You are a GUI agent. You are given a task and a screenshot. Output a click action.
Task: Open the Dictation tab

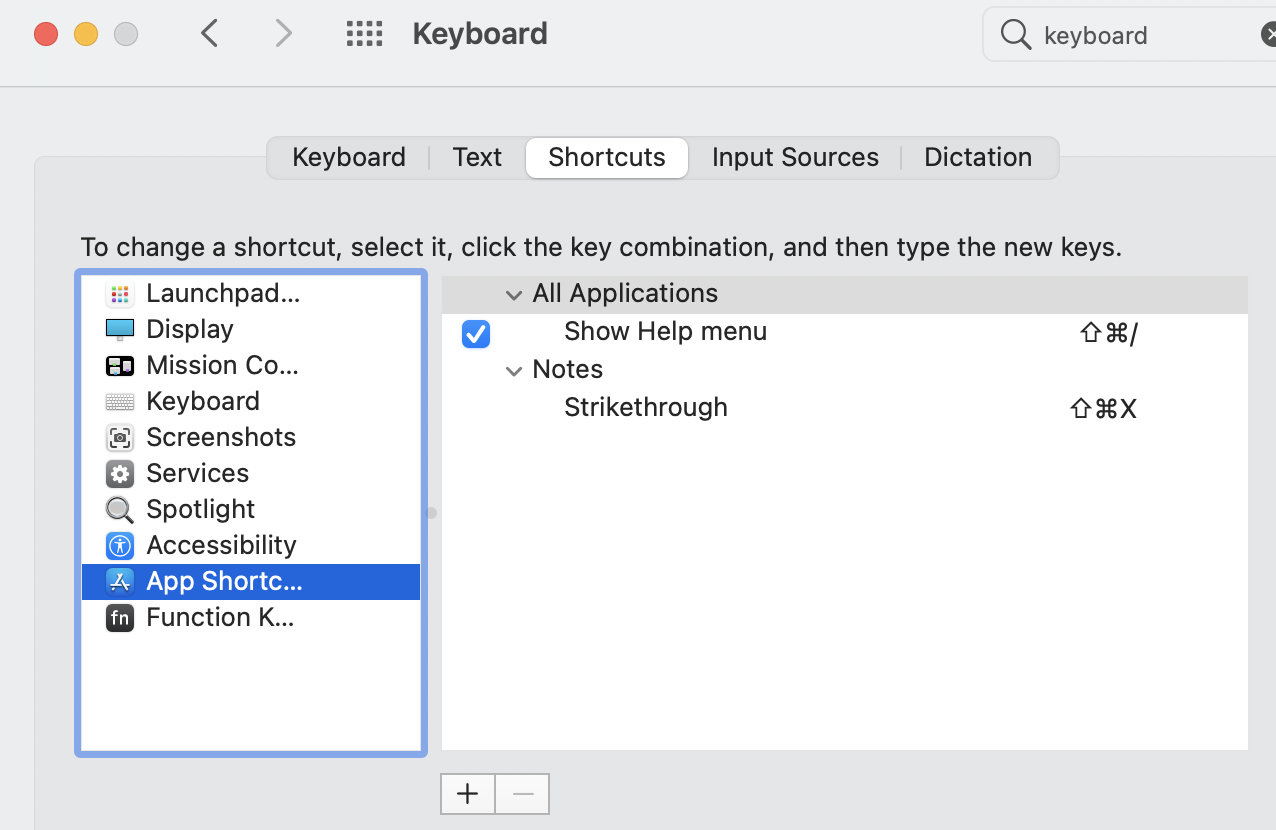pos(977,157)
